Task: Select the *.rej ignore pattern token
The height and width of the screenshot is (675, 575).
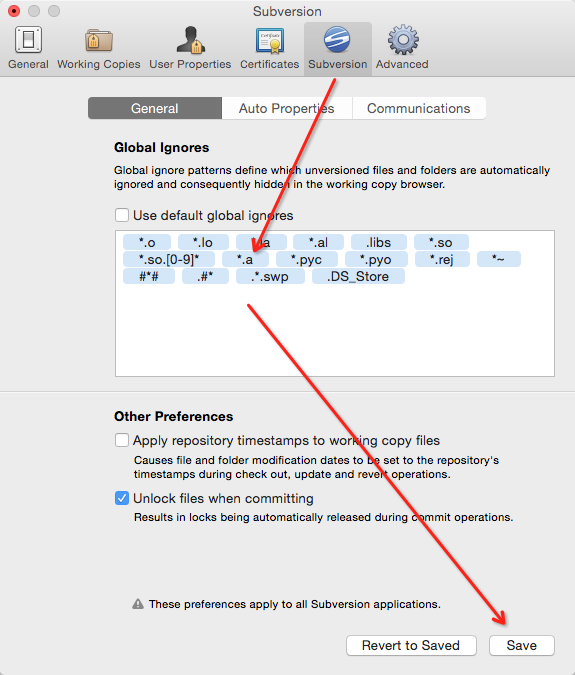Action: (442, 259)
